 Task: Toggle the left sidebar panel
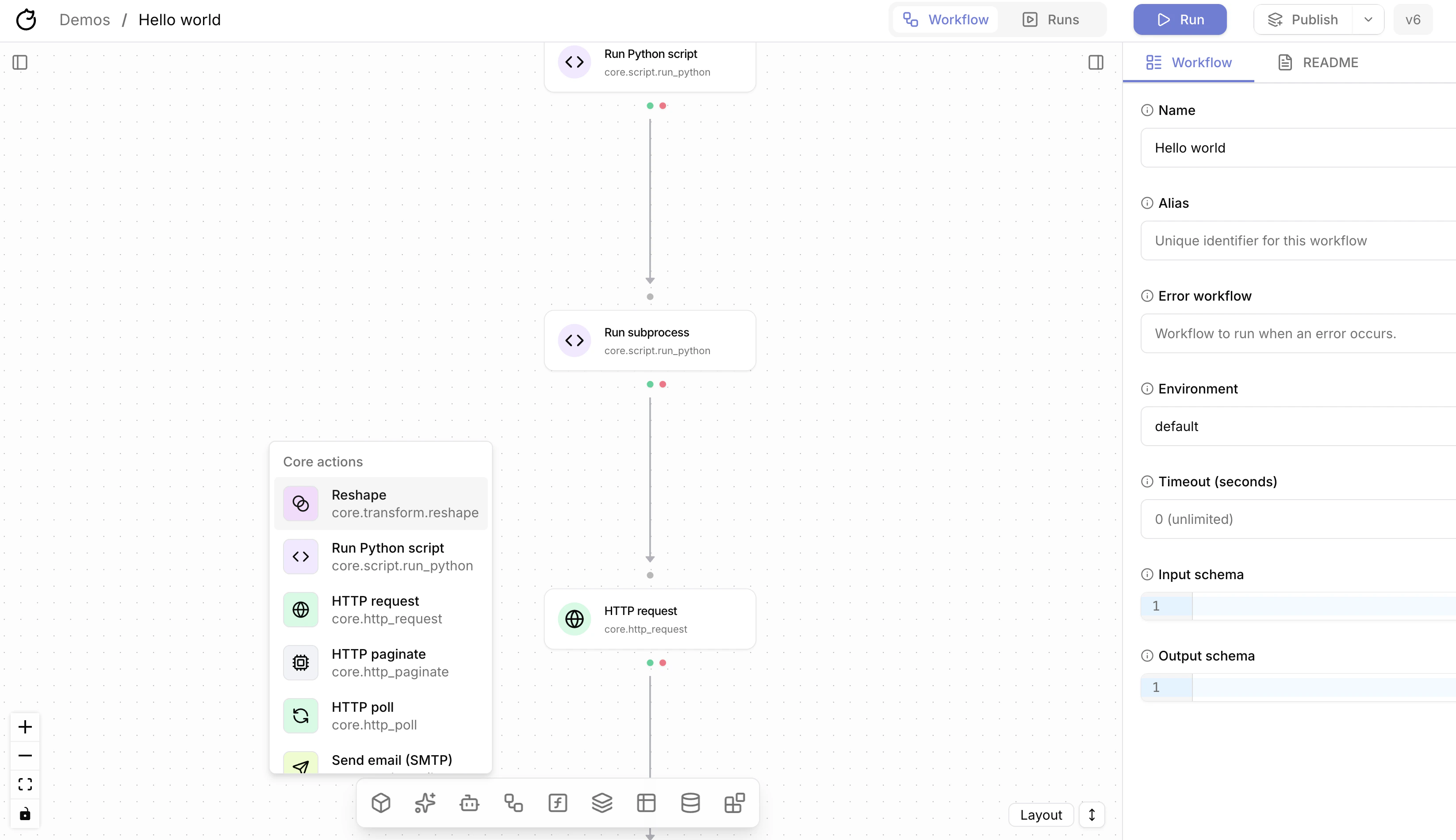[20, 62]
